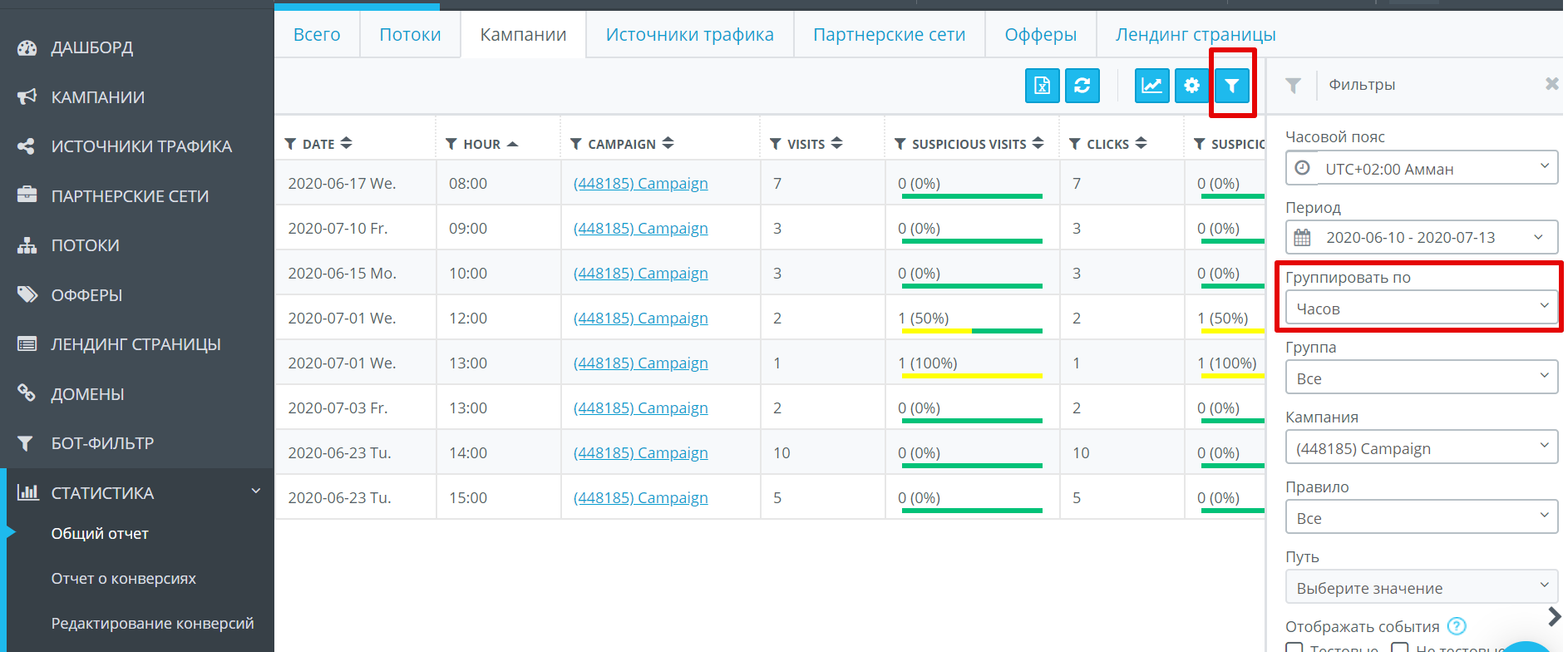
Task: Switch to the Всего tab
Action: click(x=317, y=35)
